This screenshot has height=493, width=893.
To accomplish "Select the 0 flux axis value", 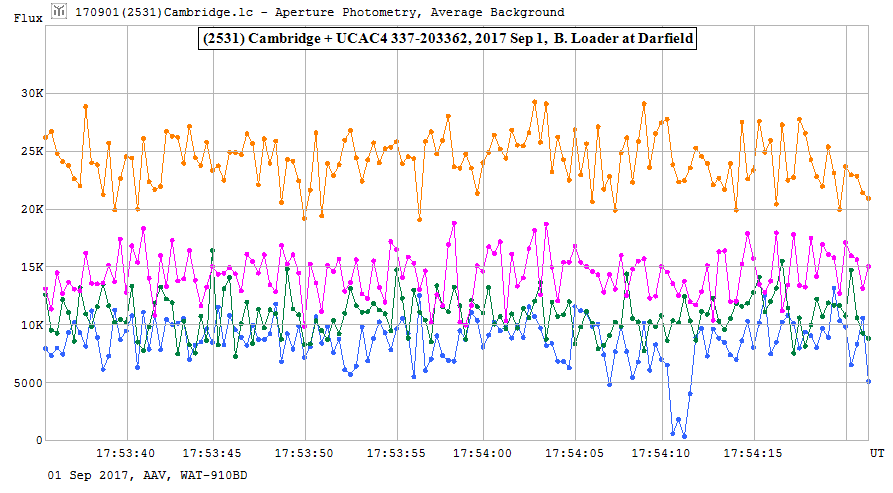I will click(39, 440).
